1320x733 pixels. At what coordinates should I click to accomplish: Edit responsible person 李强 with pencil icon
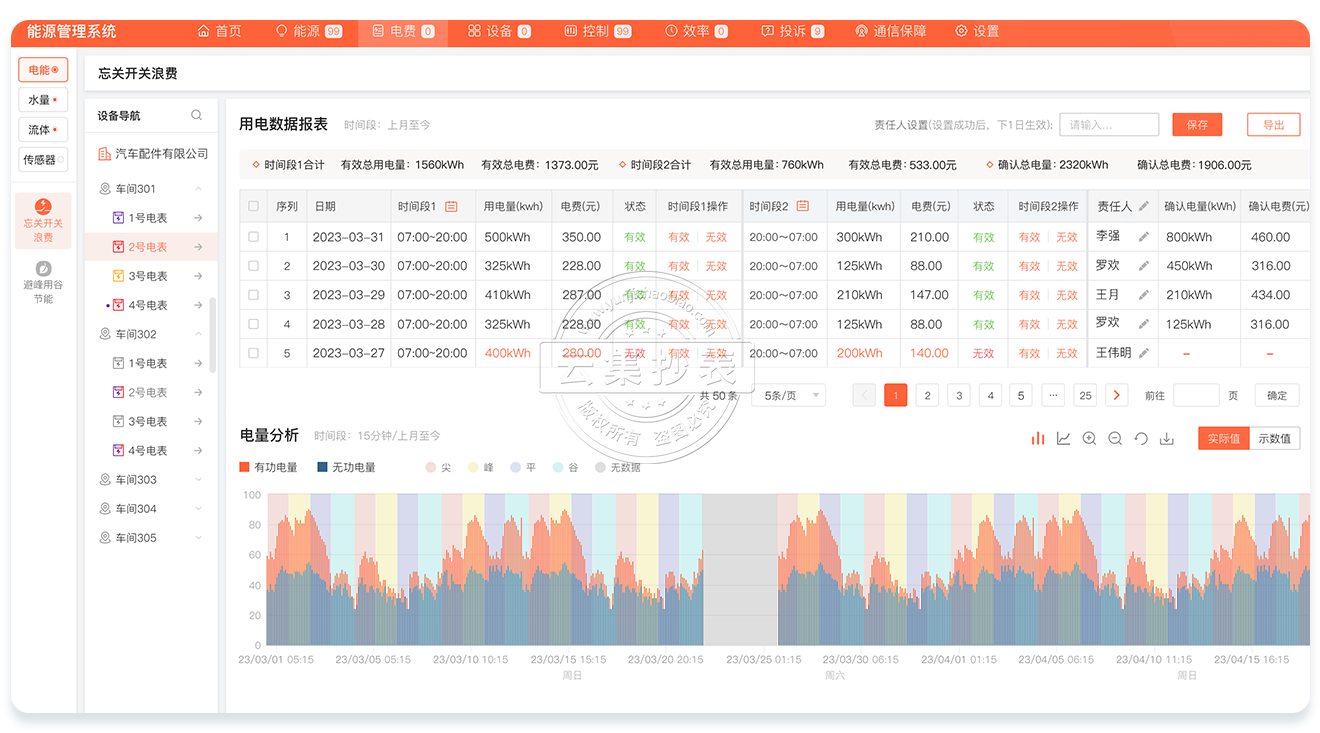point(1144,237)
